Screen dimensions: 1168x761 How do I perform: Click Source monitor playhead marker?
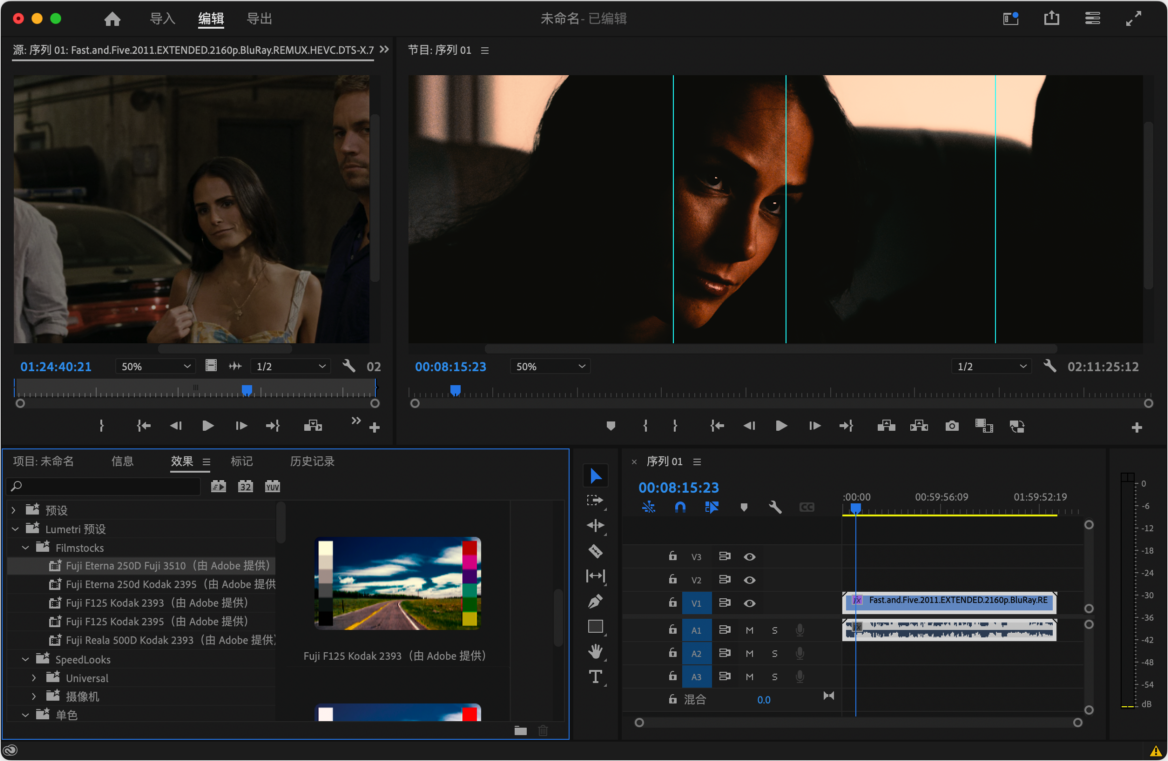point(247,389)
